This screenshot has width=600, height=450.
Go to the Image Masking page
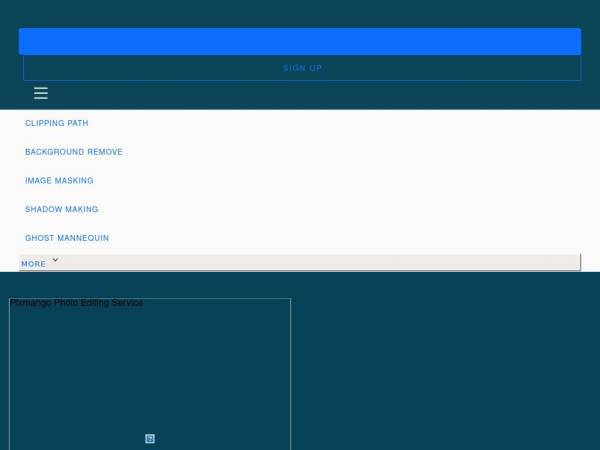pos(59,181)
